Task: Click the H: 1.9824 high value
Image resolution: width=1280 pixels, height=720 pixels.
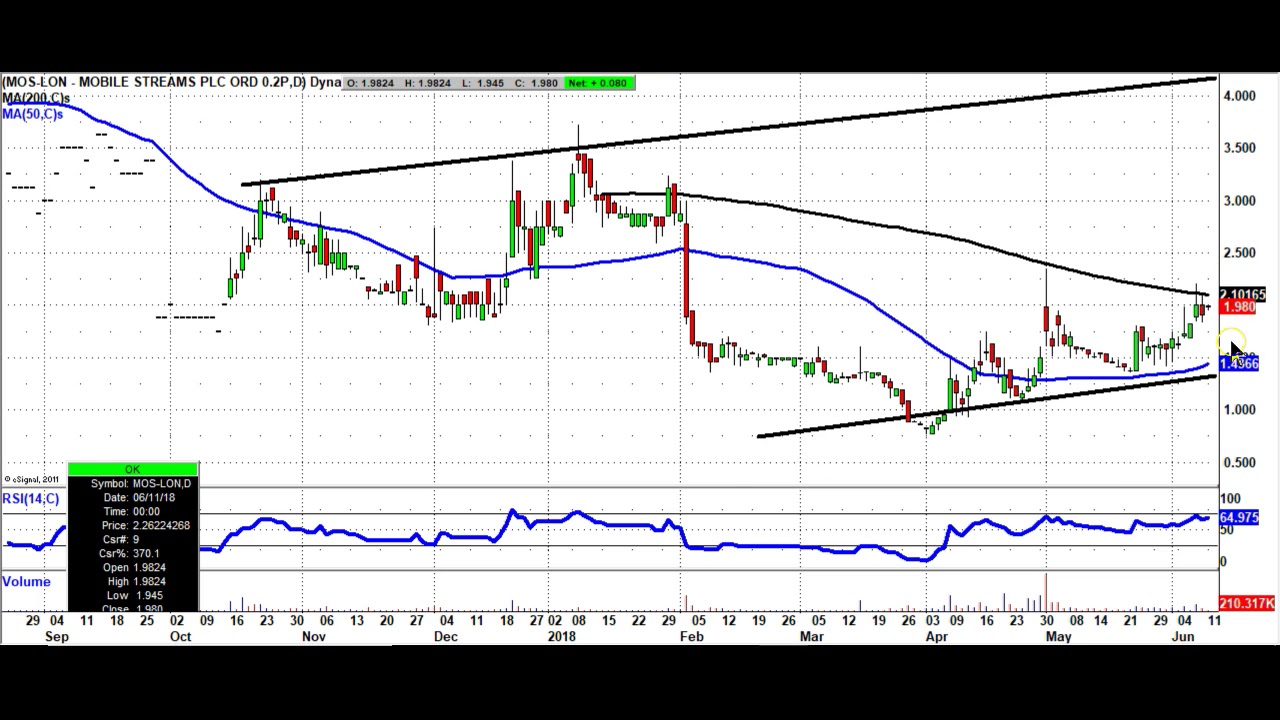Action: tap(427, 83)
